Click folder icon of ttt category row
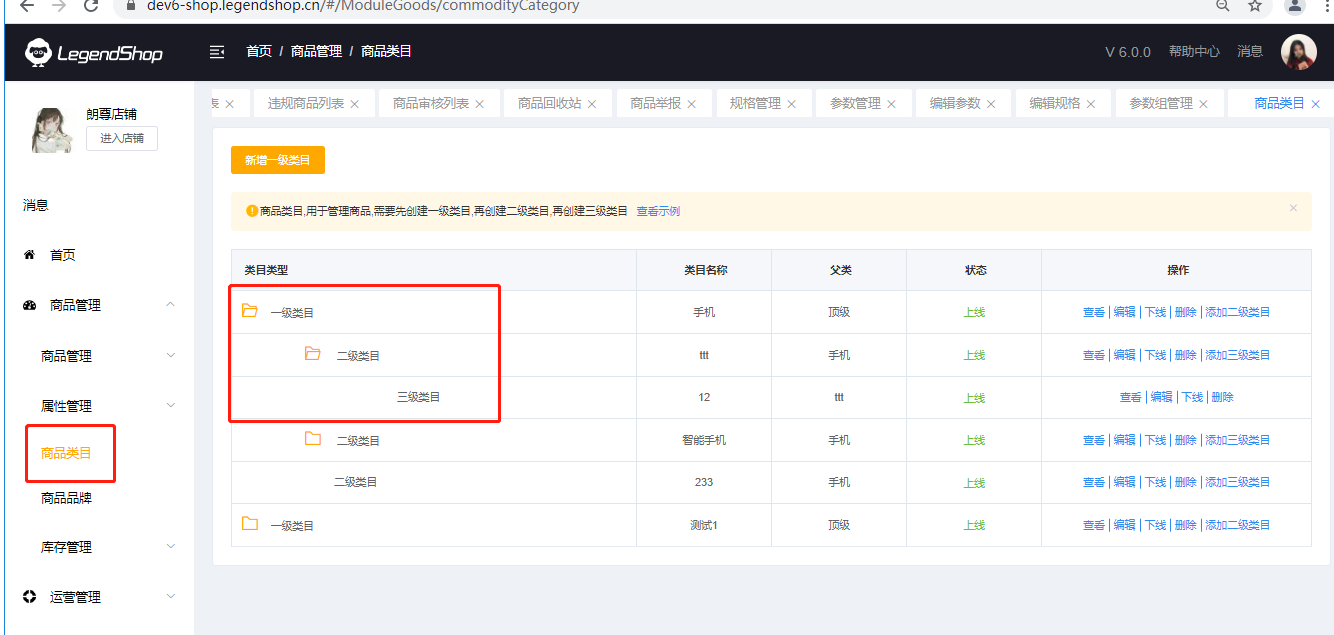1334x635 pixels. [313, 354]
